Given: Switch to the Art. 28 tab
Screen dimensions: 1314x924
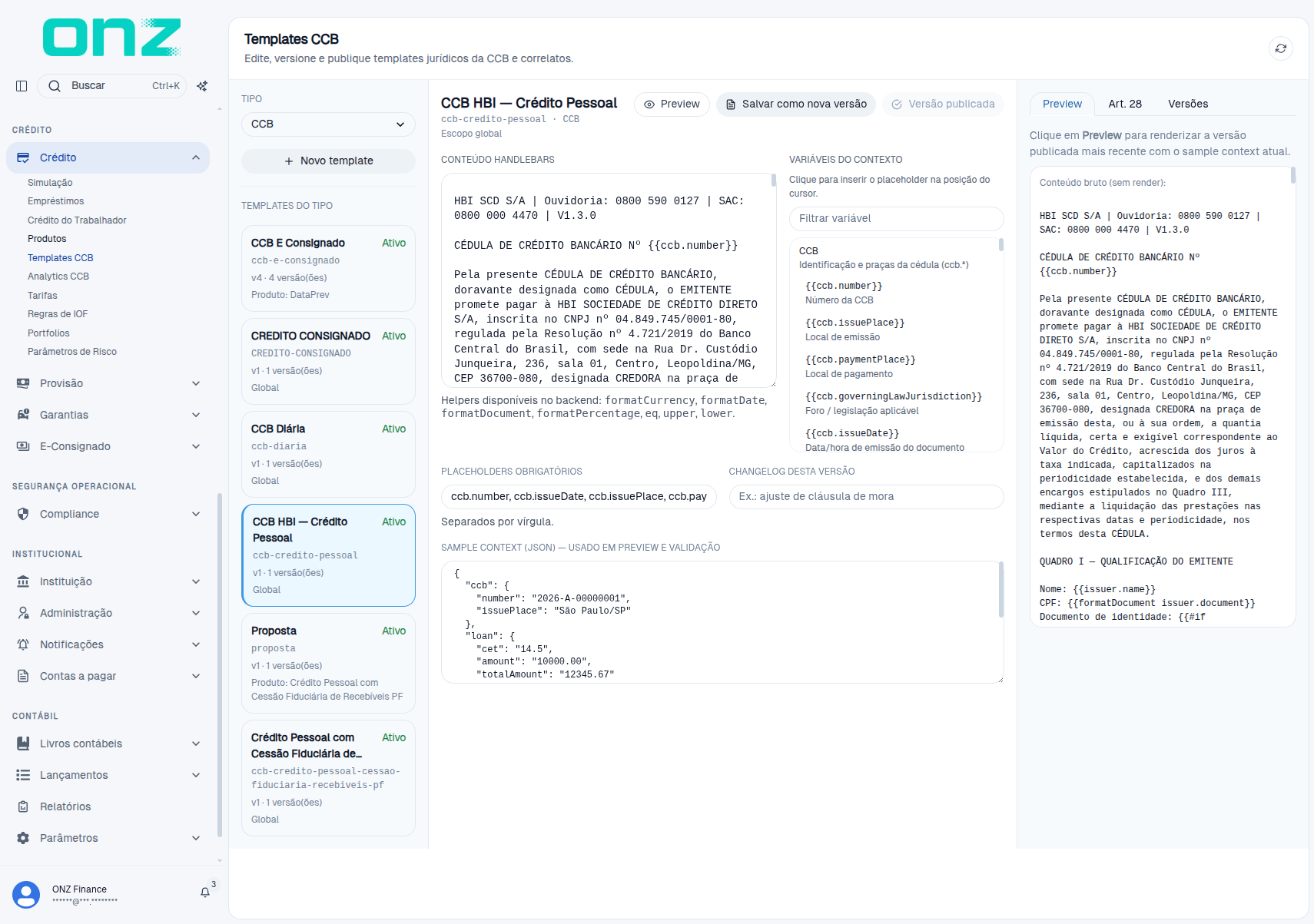Looking at the screenshot, I should [1125, 104].
